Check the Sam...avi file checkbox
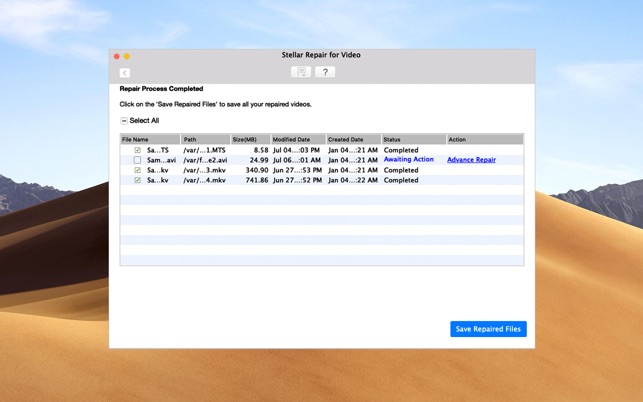This screenshot has height=402, width=643. (x=137, y=160)
